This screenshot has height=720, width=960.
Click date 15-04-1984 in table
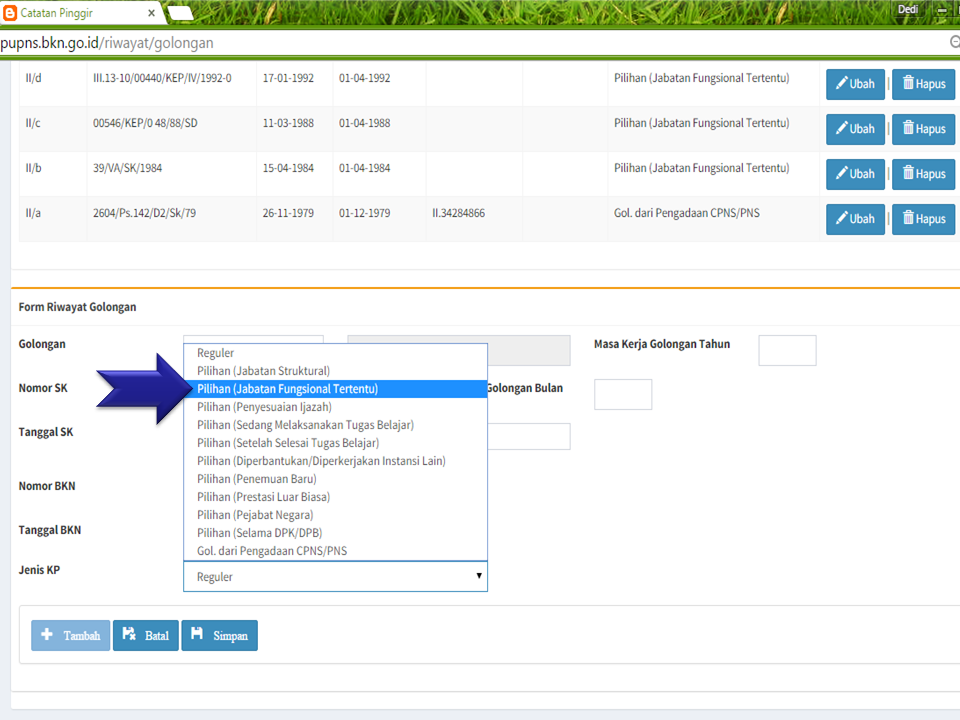[x=288, y=168]
